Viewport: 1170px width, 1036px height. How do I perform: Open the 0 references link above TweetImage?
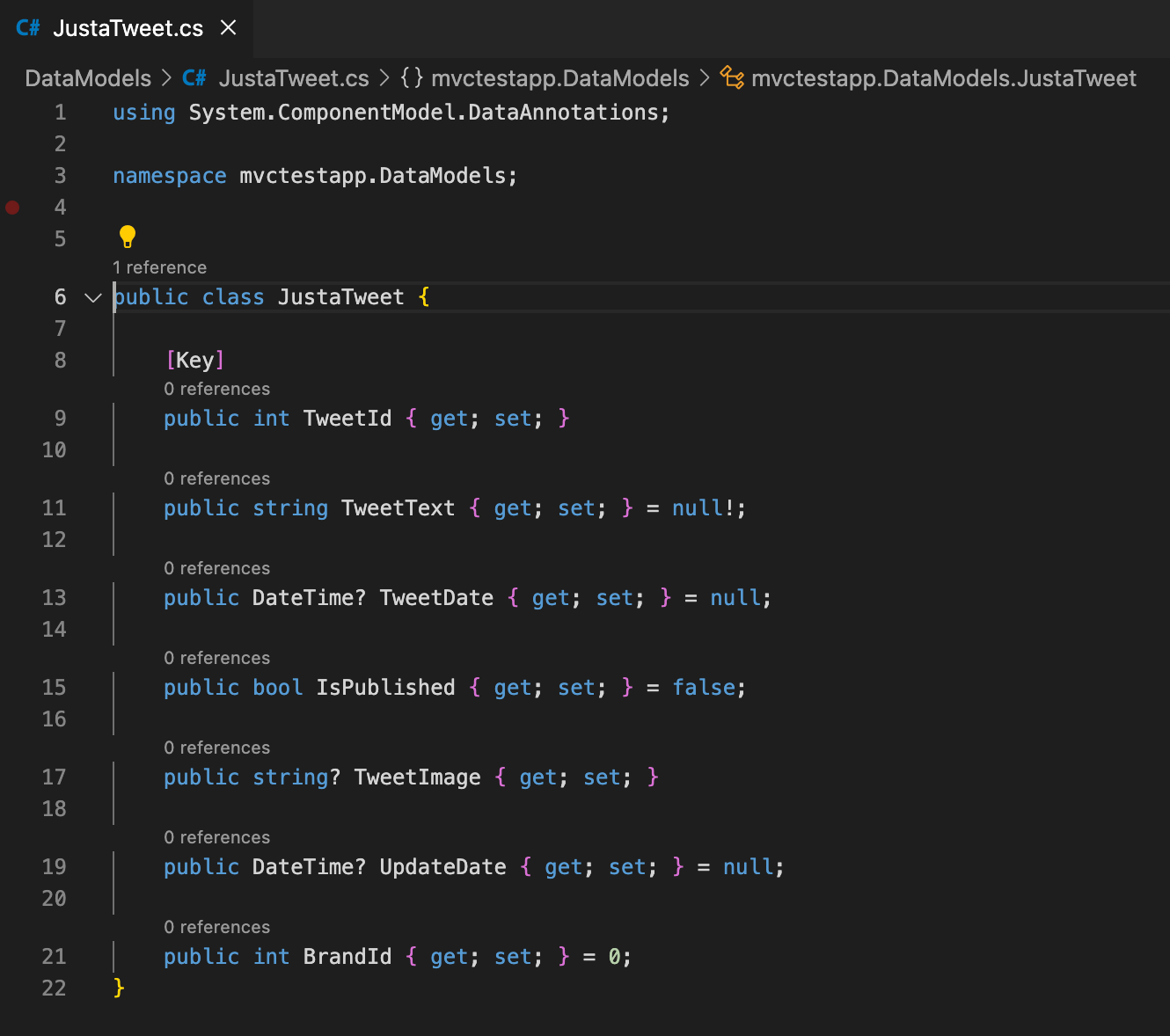[x=217, y=748]
